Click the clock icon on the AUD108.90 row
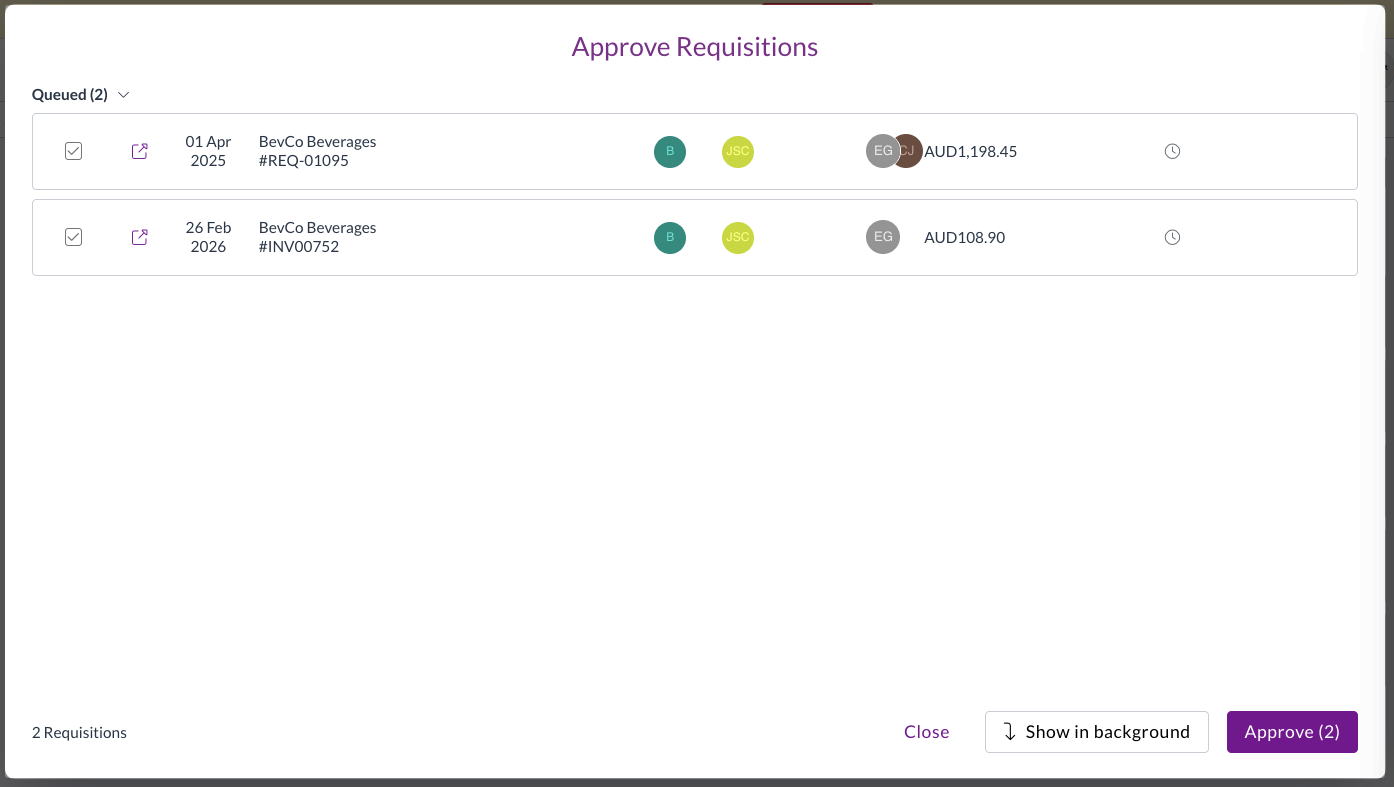 click(1173, 237)
